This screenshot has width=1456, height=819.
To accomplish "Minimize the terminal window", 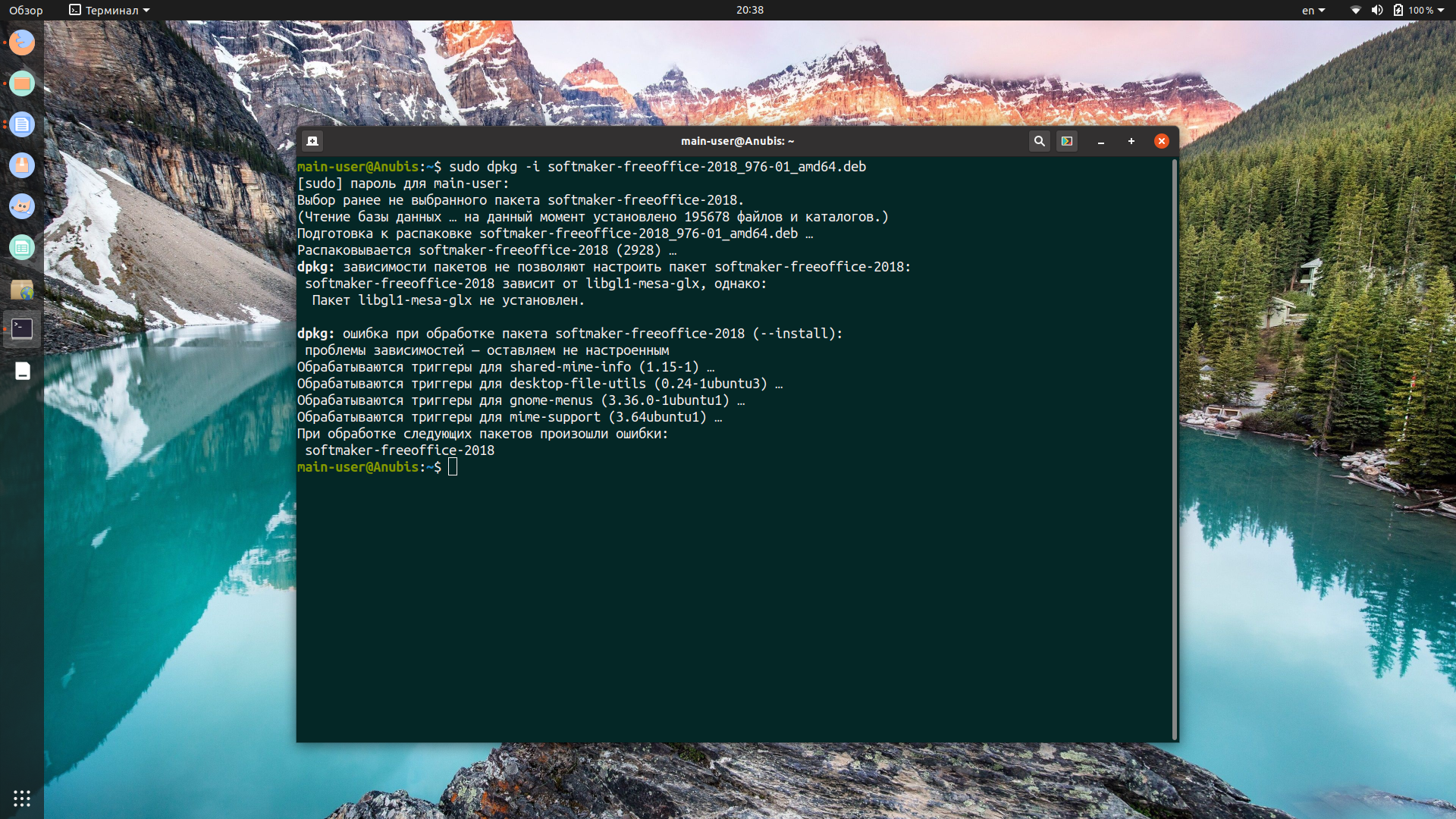I will pyautogui.click(x=1101, y=141).
